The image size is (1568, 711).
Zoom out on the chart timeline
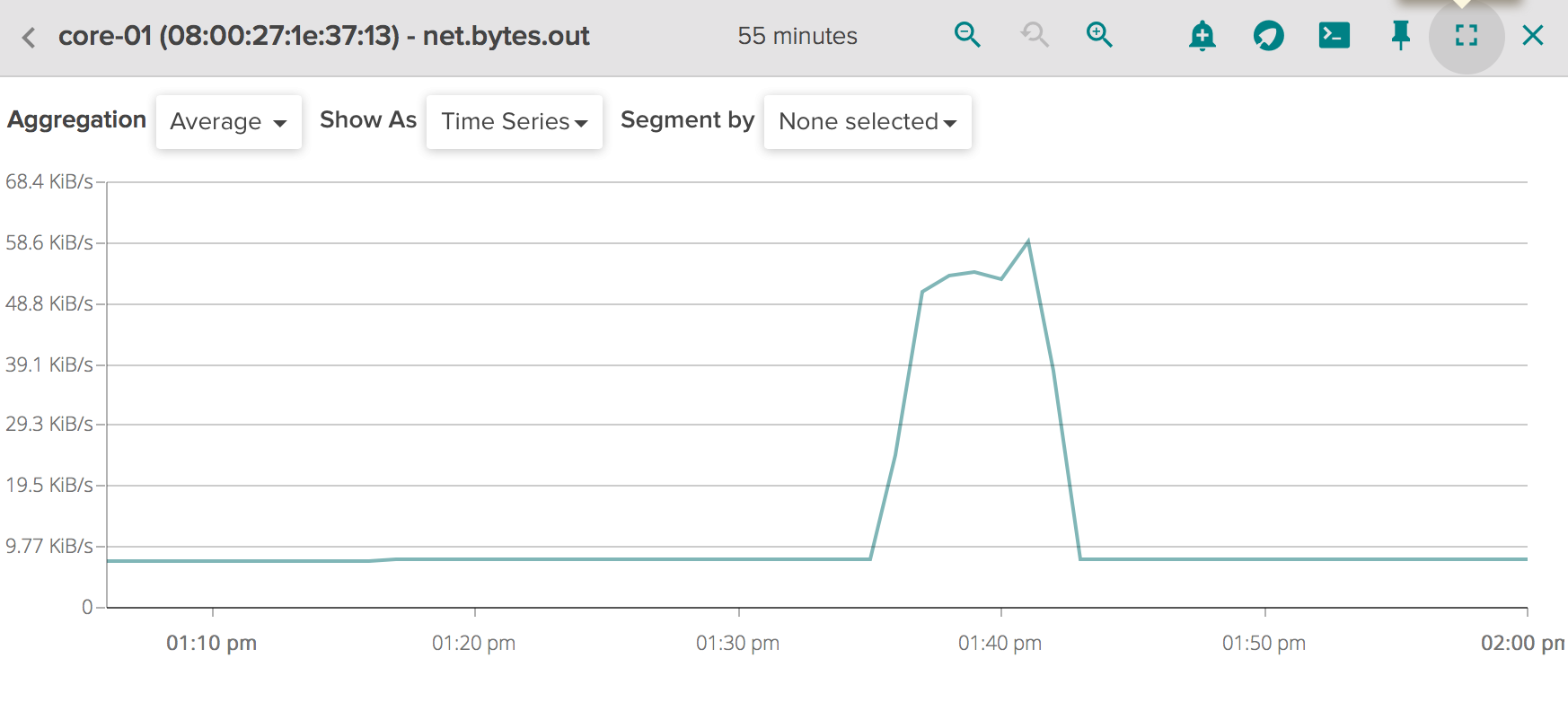966,35
